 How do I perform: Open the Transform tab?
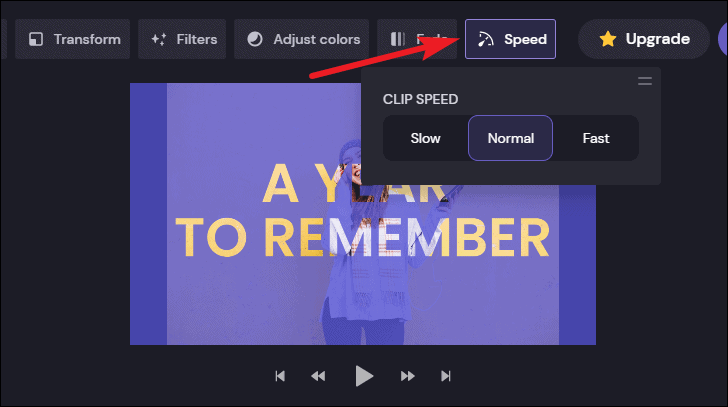[x=72, y=39]
